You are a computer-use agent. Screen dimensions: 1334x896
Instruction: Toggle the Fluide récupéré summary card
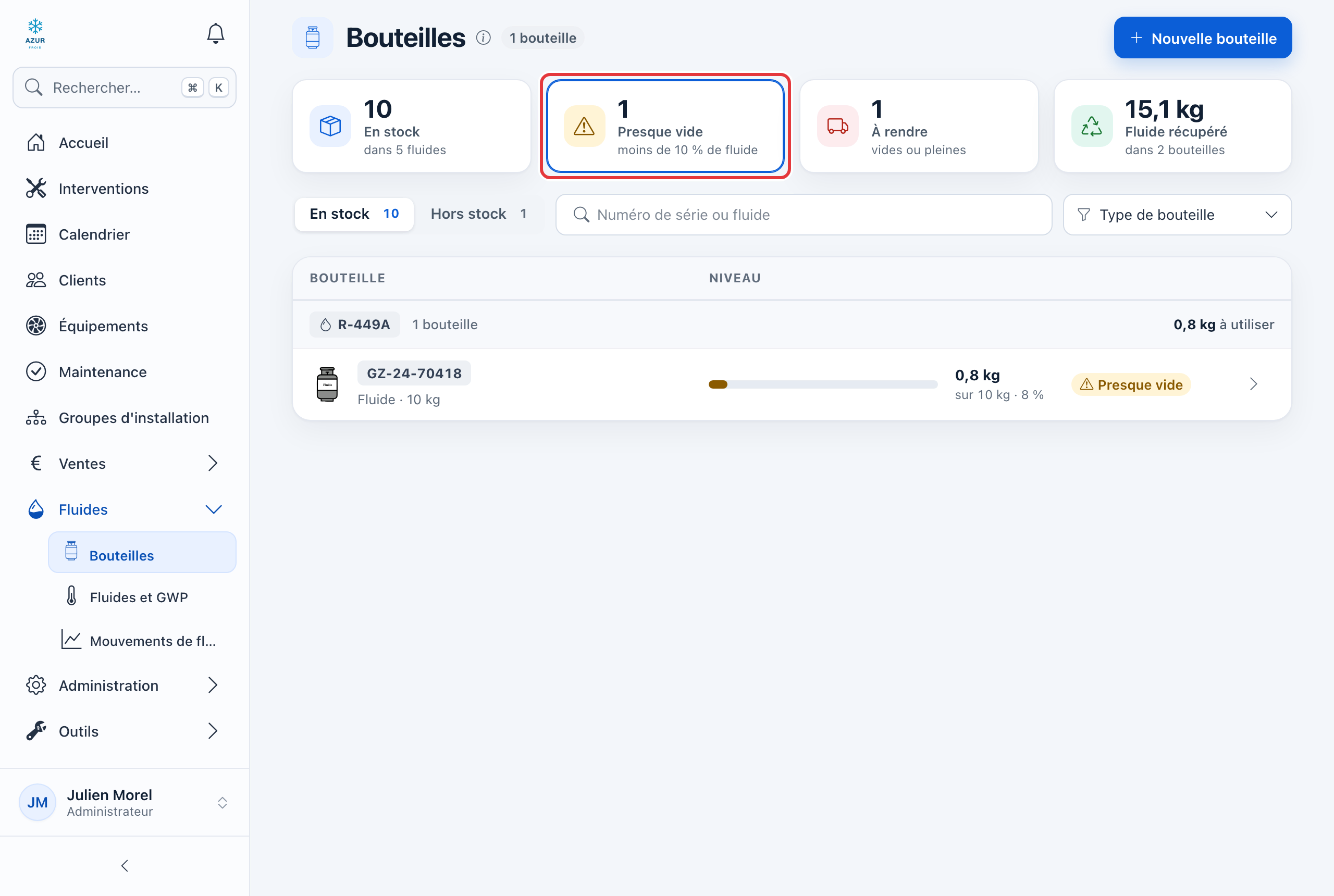coord(1173,126)
